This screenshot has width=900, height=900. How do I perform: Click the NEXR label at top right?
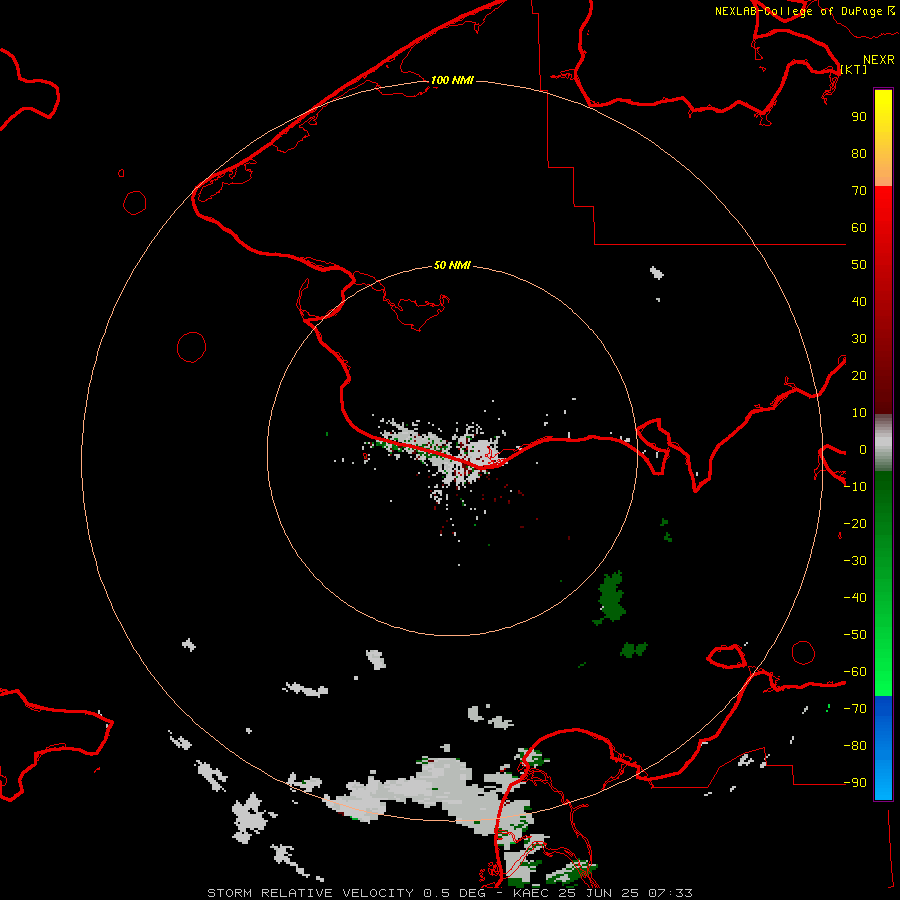click(878, 60)
